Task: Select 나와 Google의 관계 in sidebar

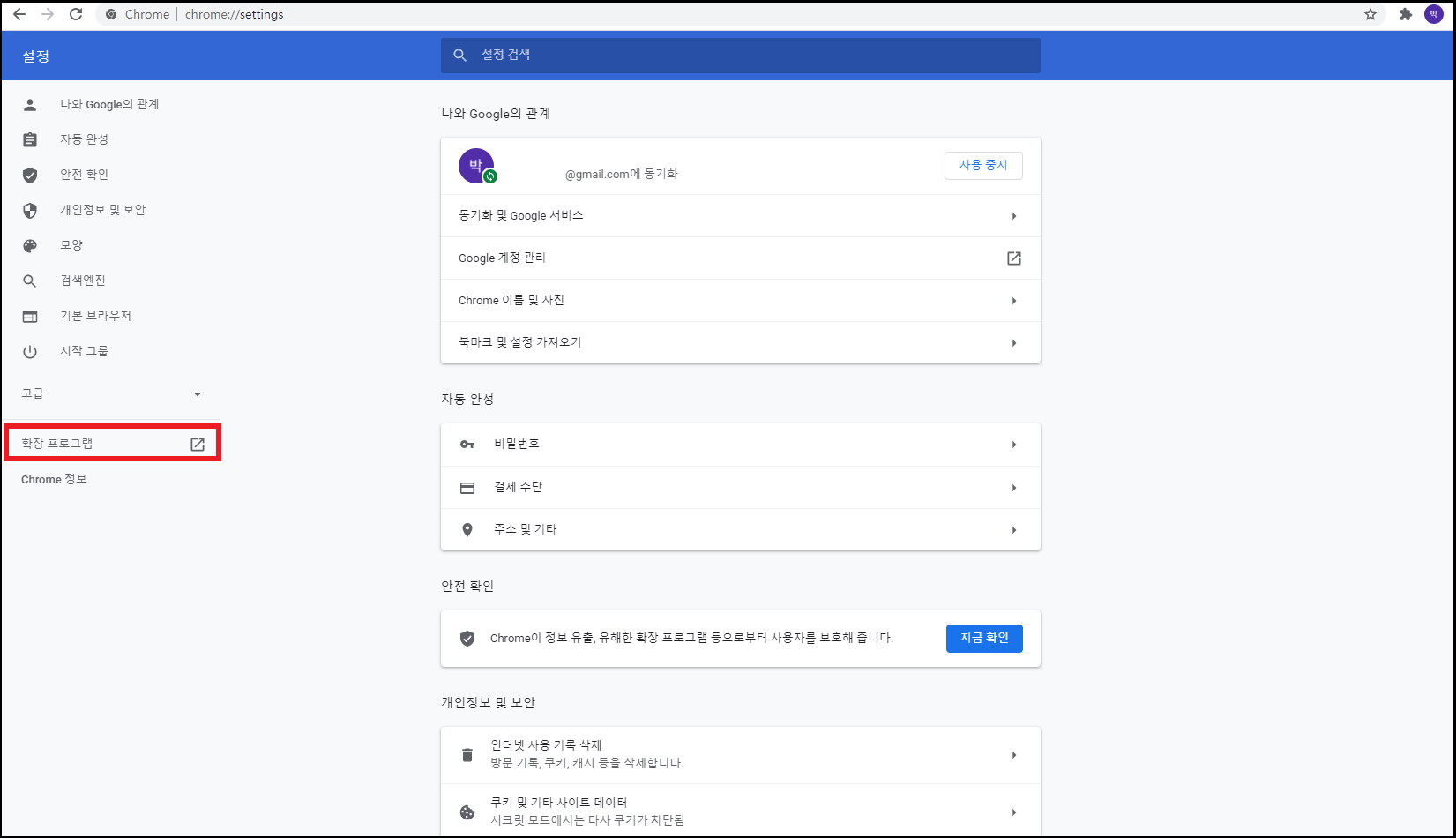Action: coord(109,104)
